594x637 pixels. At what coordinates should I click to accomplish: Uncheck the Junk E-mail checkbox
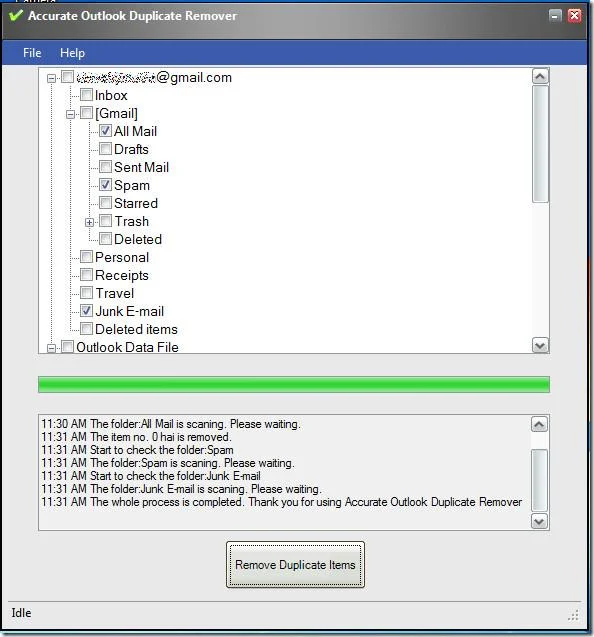[x=86, y=310]
